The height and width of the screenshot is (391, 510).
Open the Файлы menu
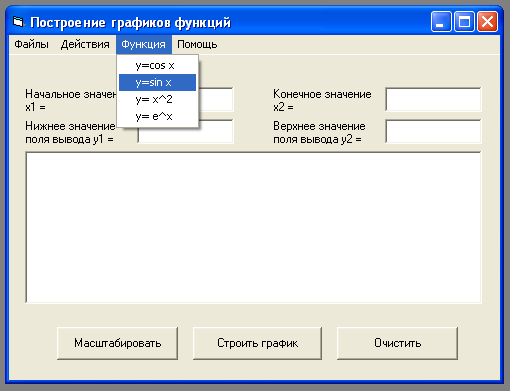31,44
